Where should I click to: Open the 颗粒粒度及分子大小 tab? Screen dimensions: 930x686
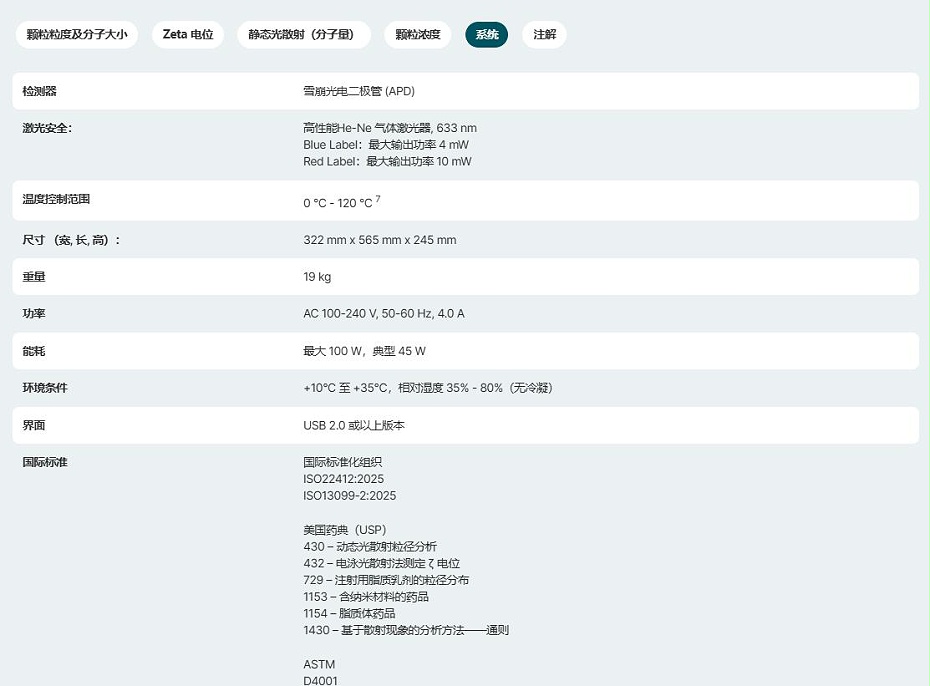coord(77,35)
